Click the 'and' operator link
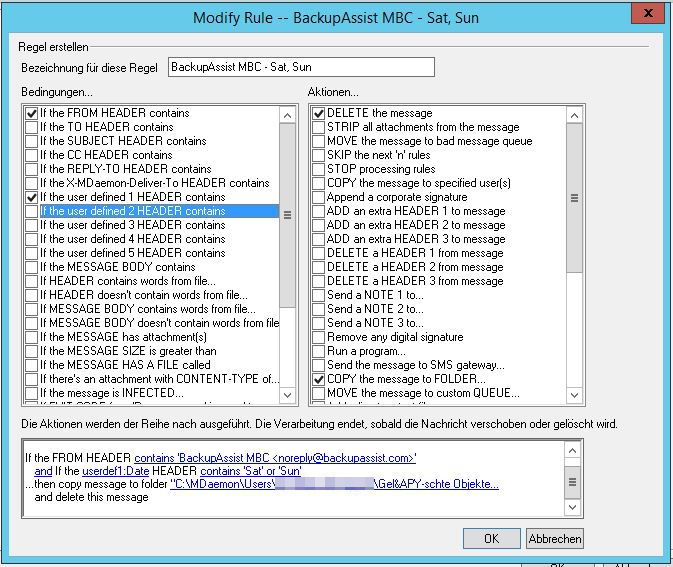673x567 pixels. click(43, 471)
